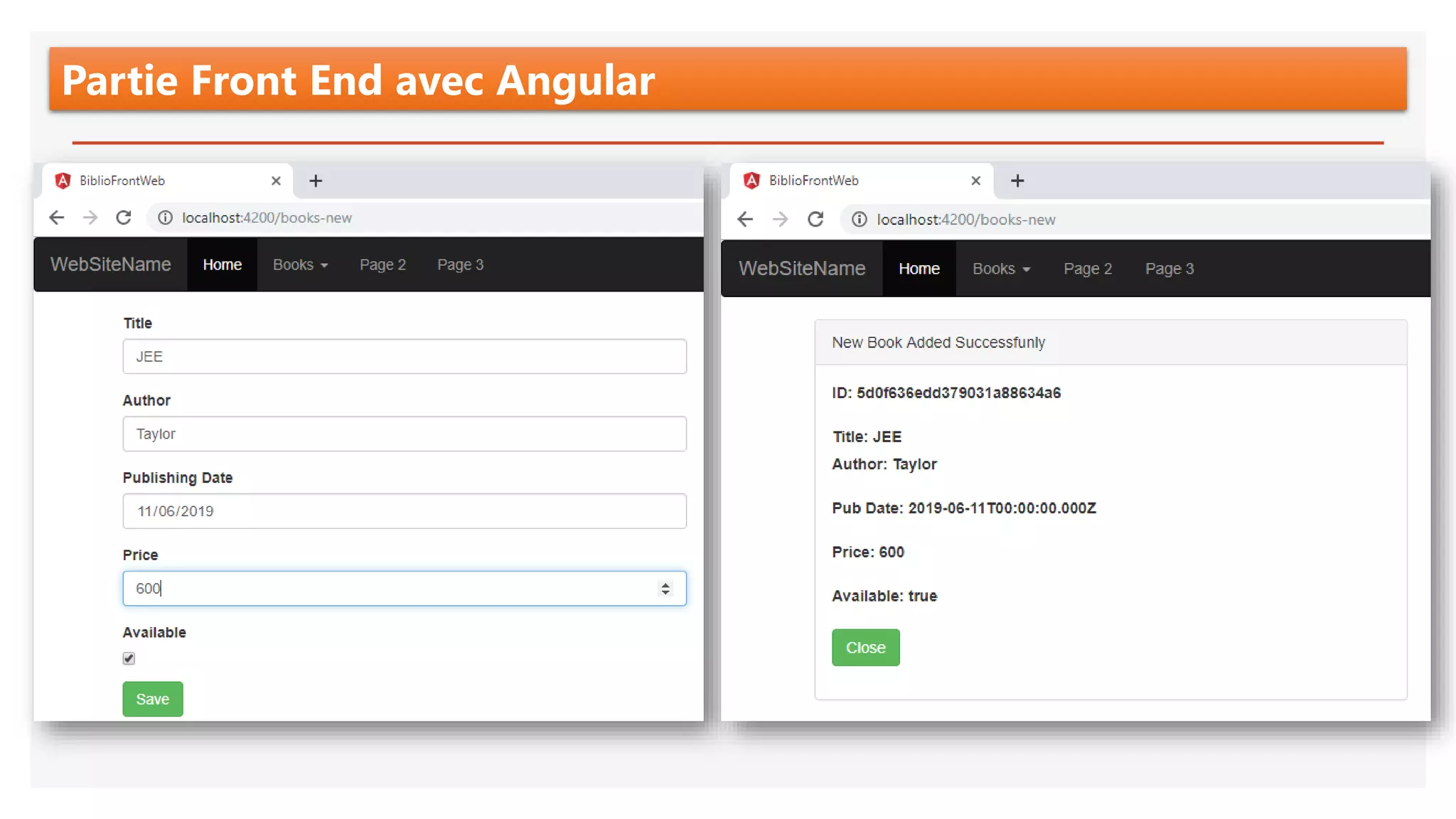Open Page 2 in left window navbar
Viewport: 1456px width, 819px height.
382,264
